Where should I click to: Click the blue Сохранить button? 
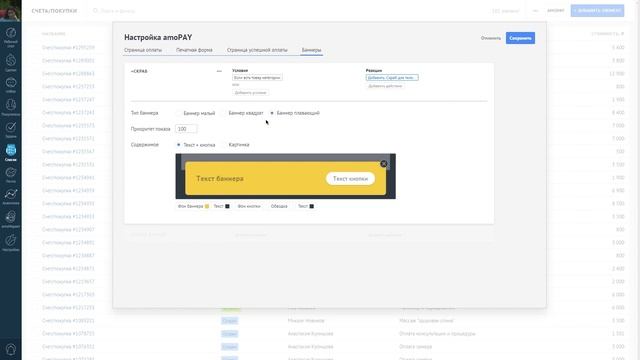520,38
